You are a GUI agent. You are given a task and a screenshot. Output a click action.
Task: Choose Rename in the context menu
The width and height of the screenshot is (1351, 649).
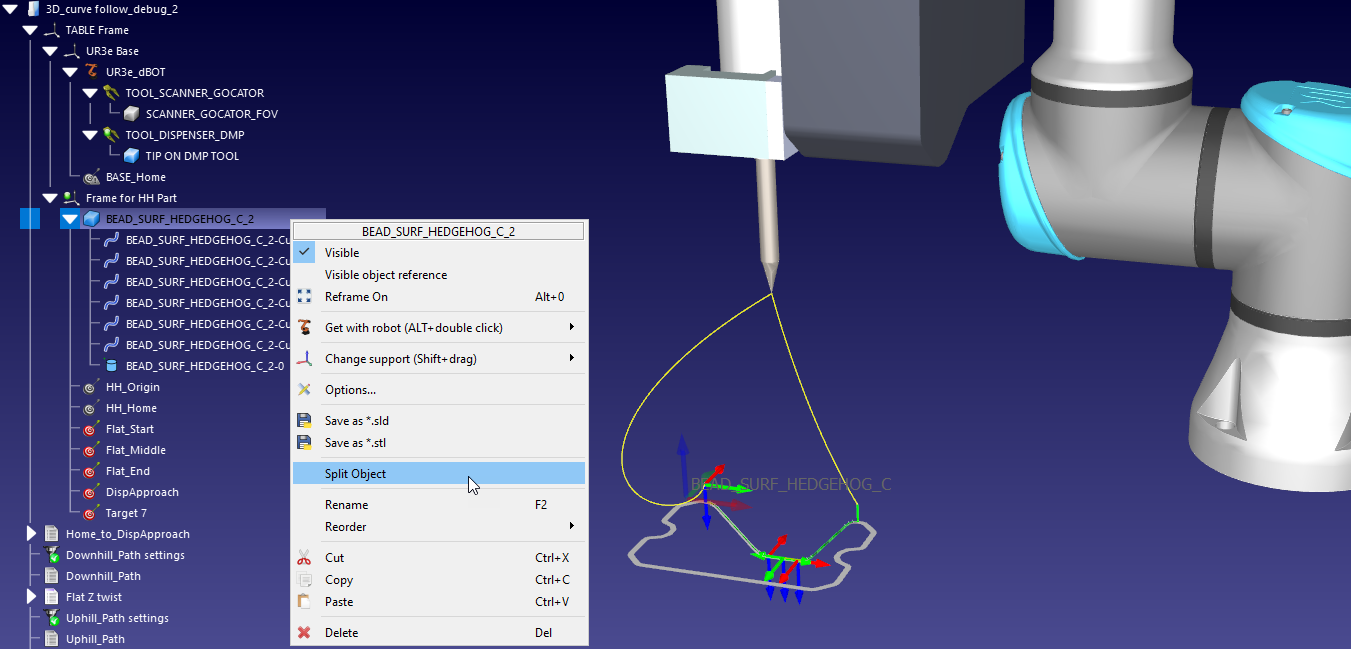click(x=346, y=505)
